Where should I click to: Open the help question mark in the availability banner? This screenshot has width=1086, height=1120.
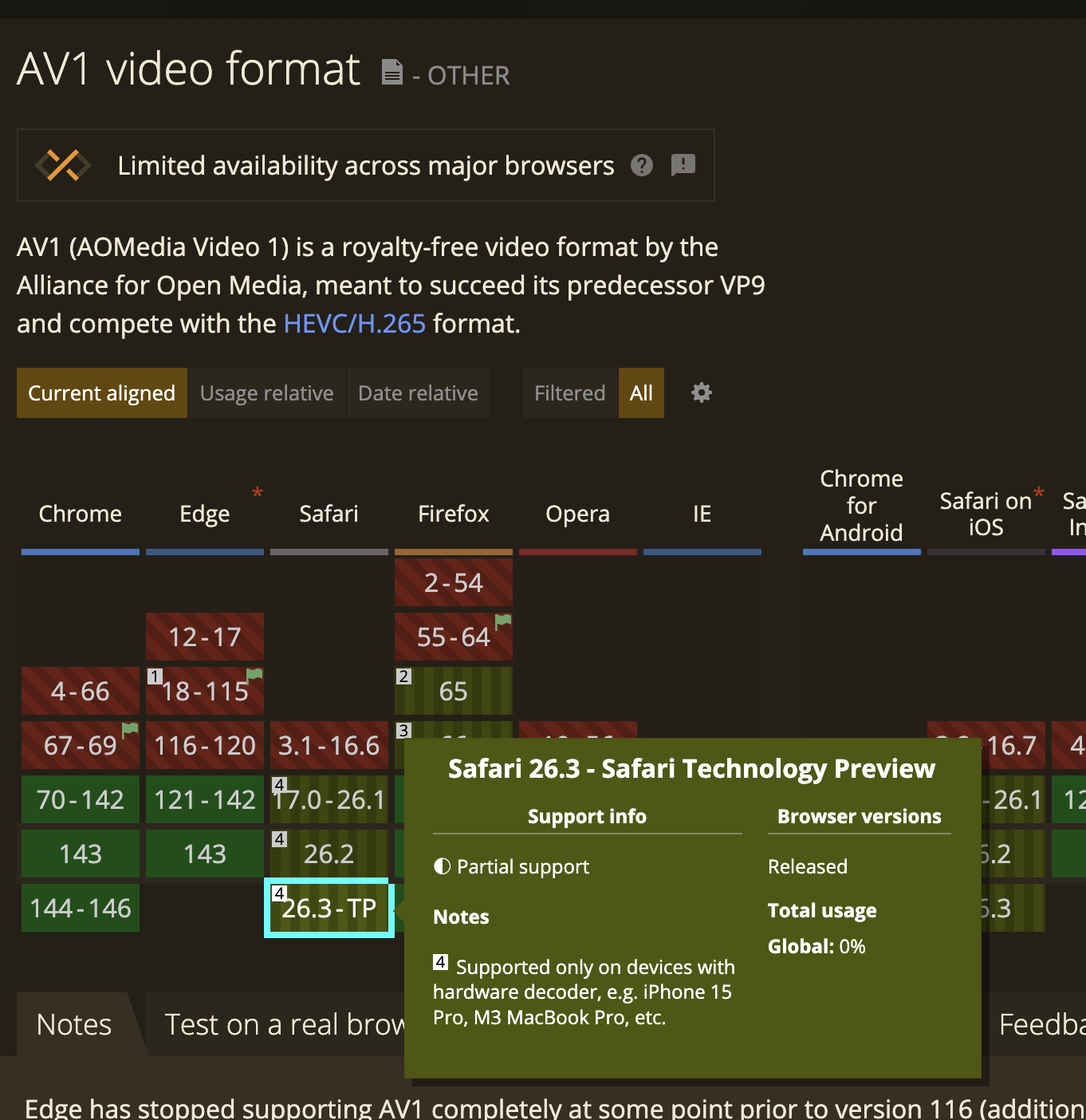[641, 165]
